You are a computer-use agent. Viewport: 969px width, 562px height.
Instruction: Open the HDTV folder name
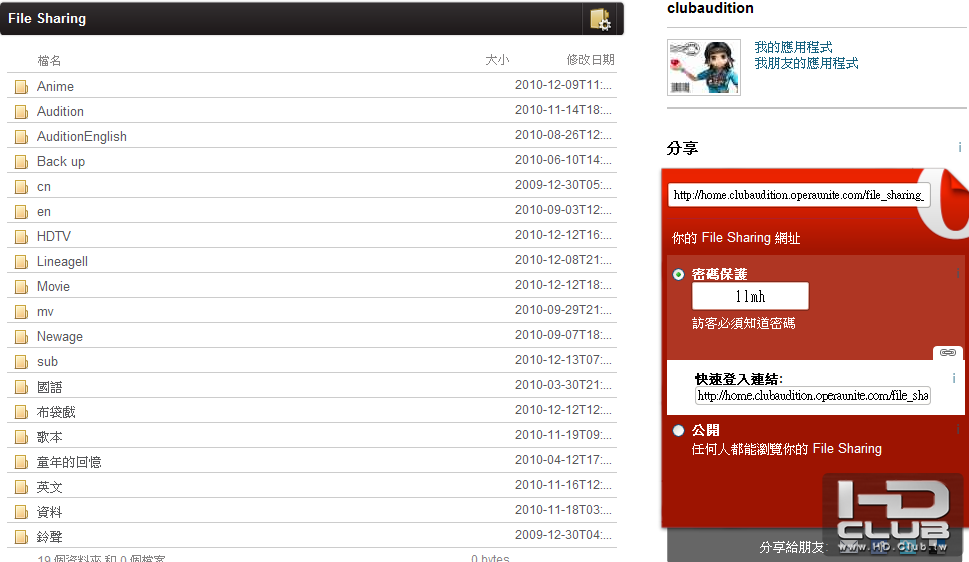click(x=54, y=236)
